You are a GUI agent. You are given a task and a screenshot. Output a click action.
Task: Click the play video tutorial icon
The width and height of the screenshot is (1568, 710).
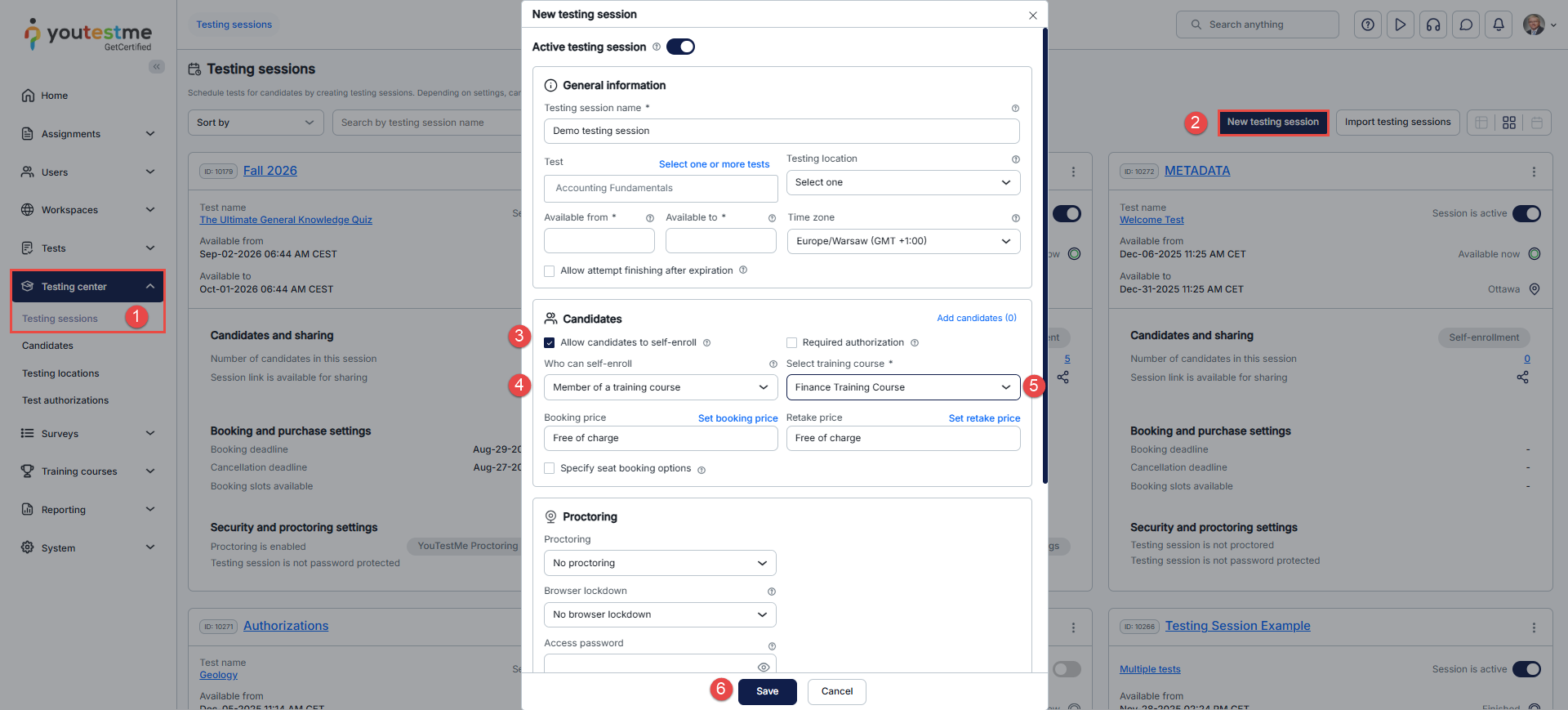click(x=1400, y=25)
